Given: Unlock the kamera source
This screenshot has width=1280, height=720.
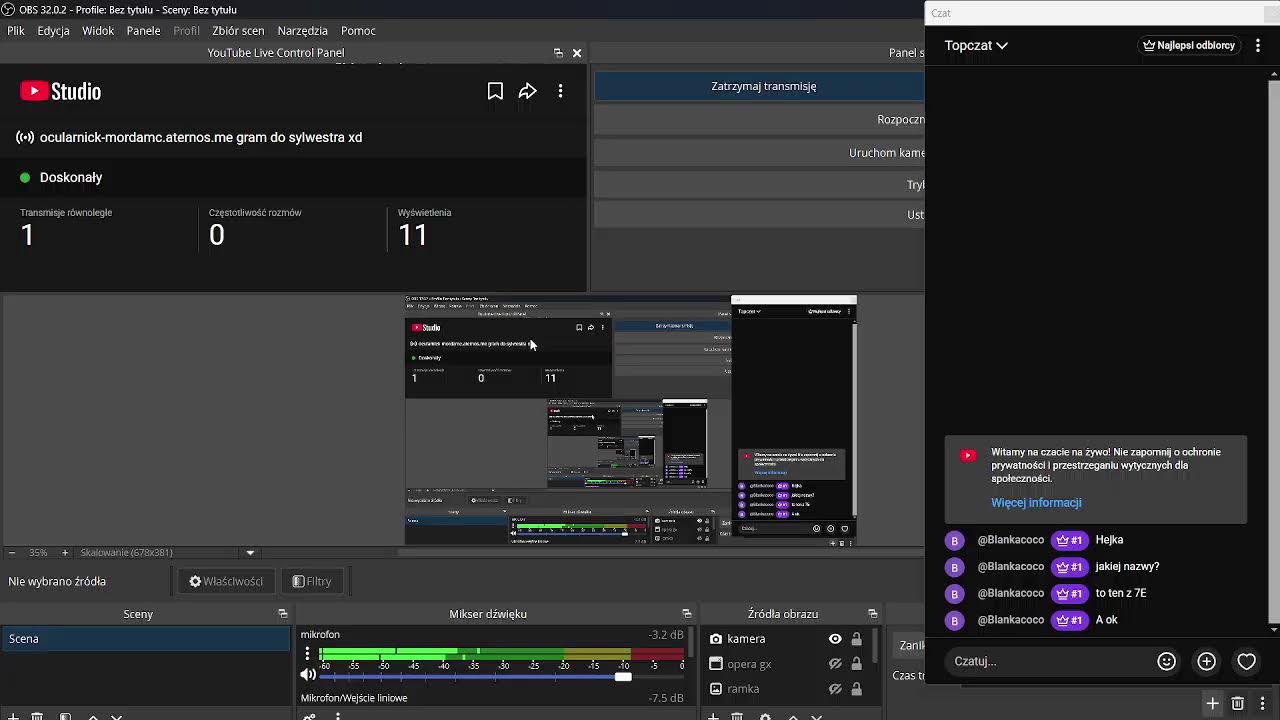Looking at the screenshot, I should click(x=856, y=639).
